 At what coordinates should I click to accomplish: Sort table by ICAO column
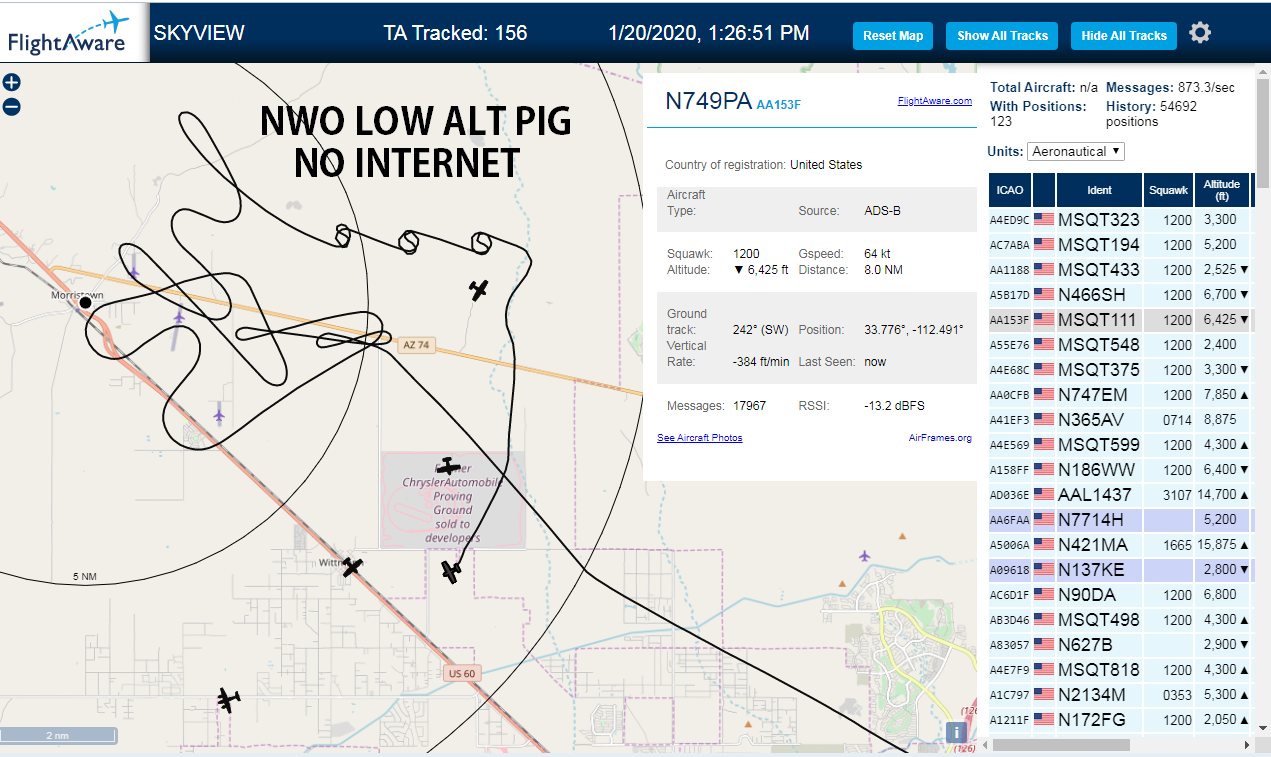tap(1010, 190)
